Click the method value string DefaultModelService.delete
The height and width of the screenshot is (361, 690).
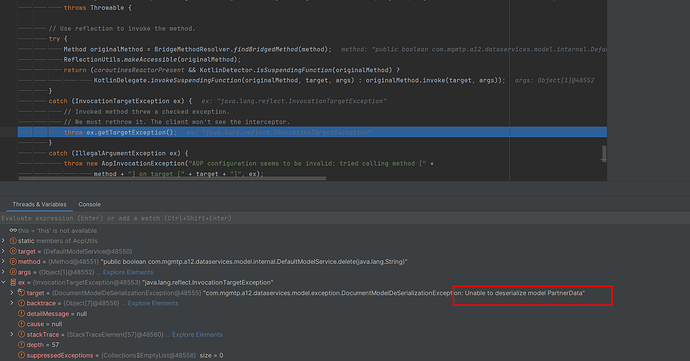tap(254, 262)
